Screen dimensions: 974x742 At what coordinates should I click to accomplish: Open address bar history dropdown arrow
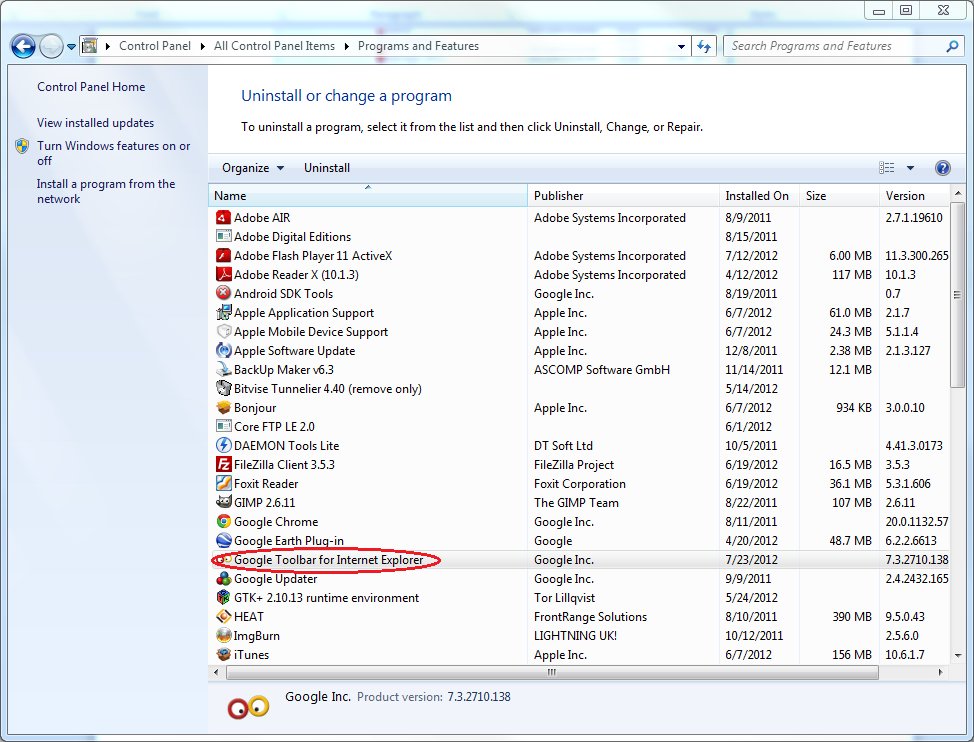point(681,46)
